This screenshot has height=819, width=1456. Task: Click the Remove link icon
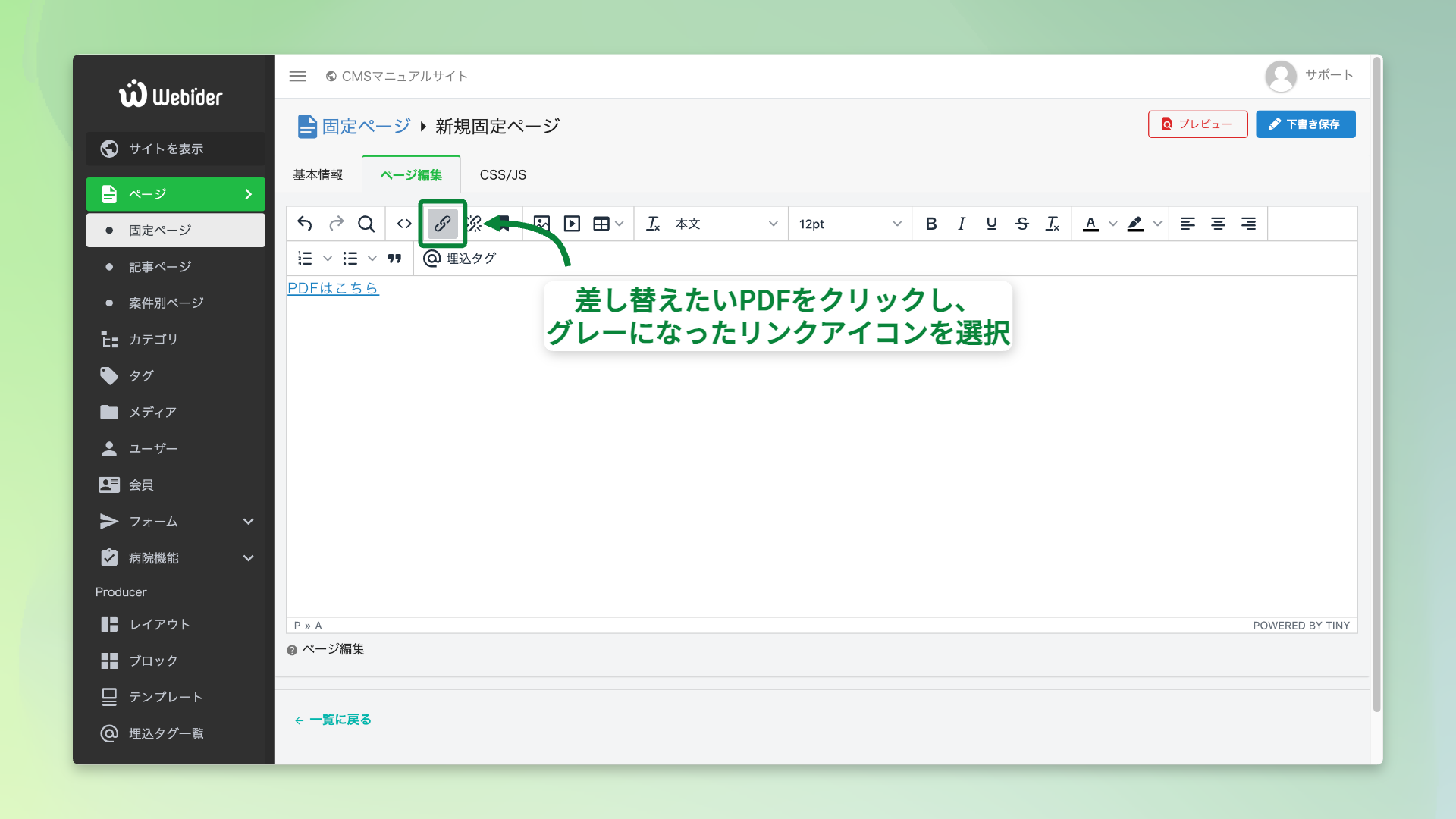(472, 224)
